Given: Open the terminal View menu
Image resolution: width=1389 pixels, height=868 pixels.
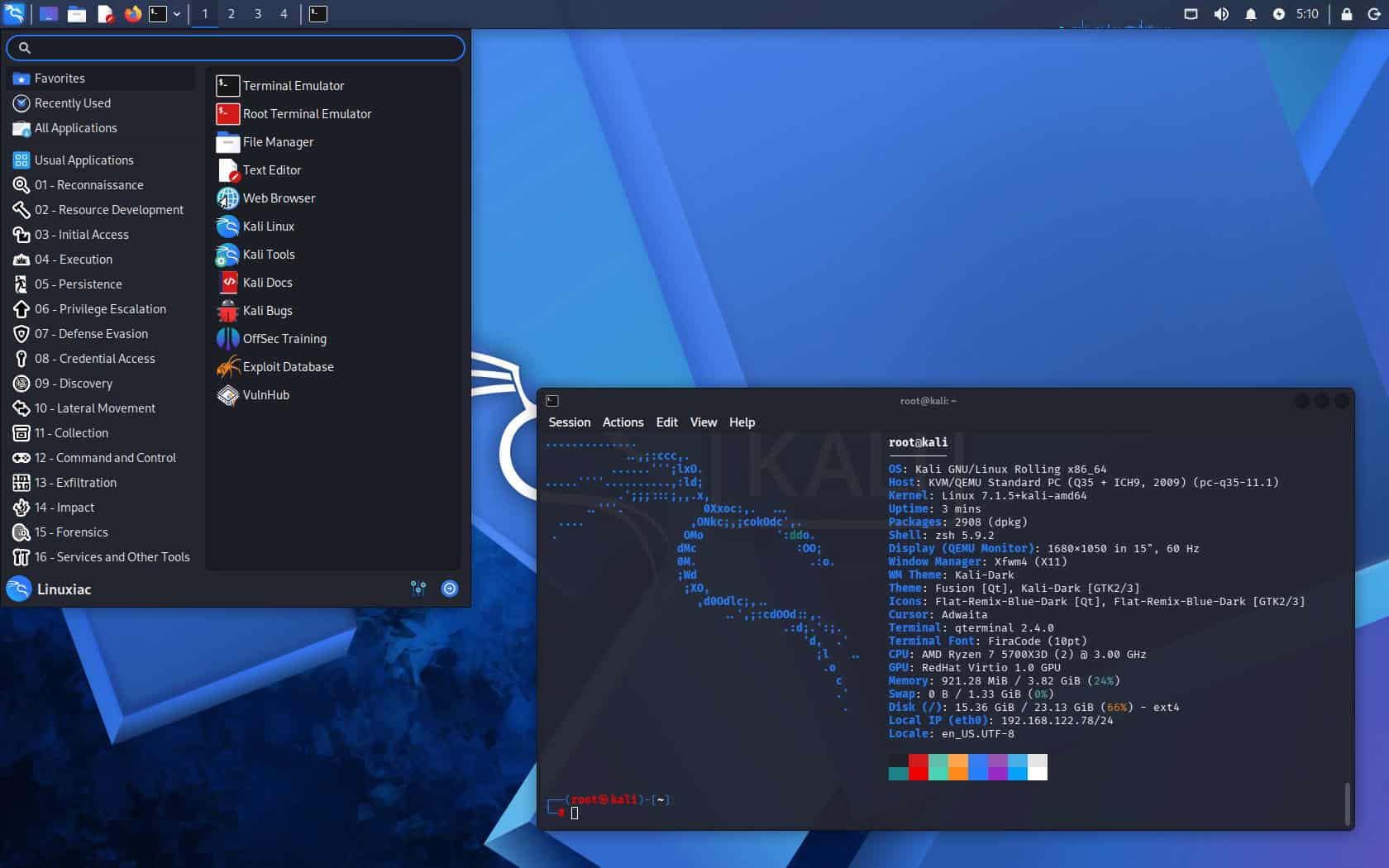Looking at the screenshot, I should point(704,422).
